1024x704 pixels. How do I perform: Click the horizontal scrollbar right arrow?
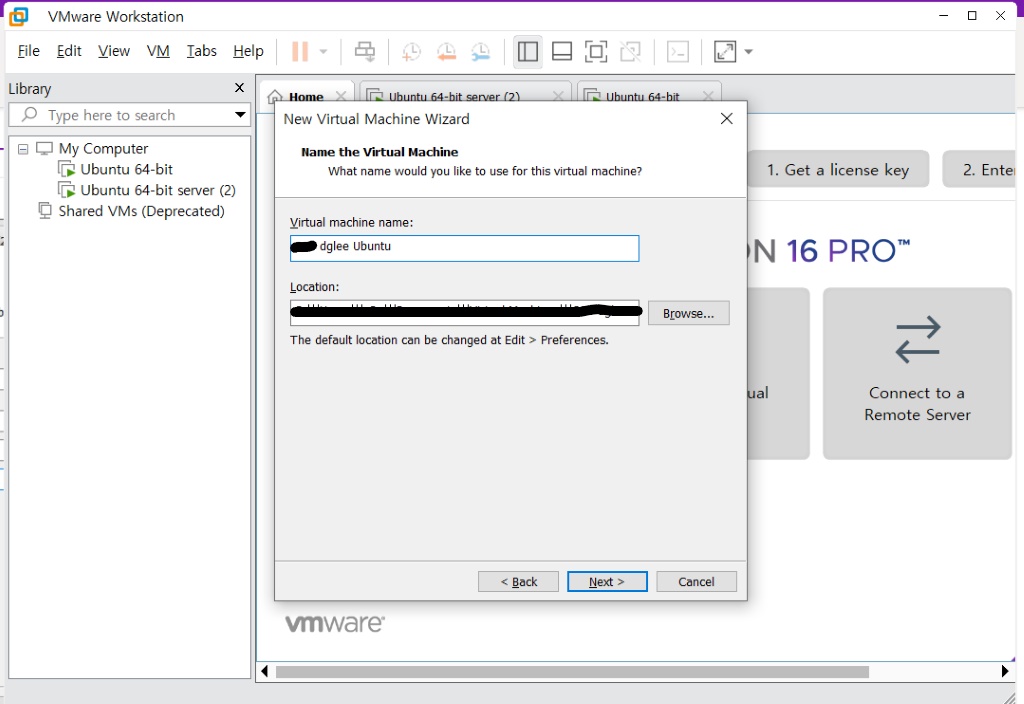tap(1005, 671)
